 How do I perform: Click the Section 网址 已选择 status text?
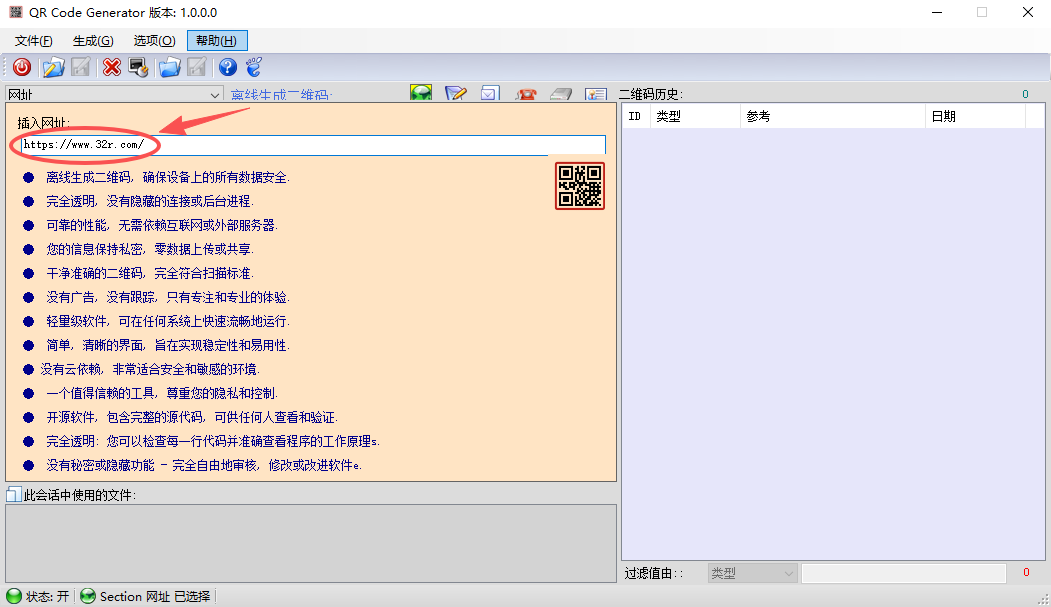tap(155, 596)
